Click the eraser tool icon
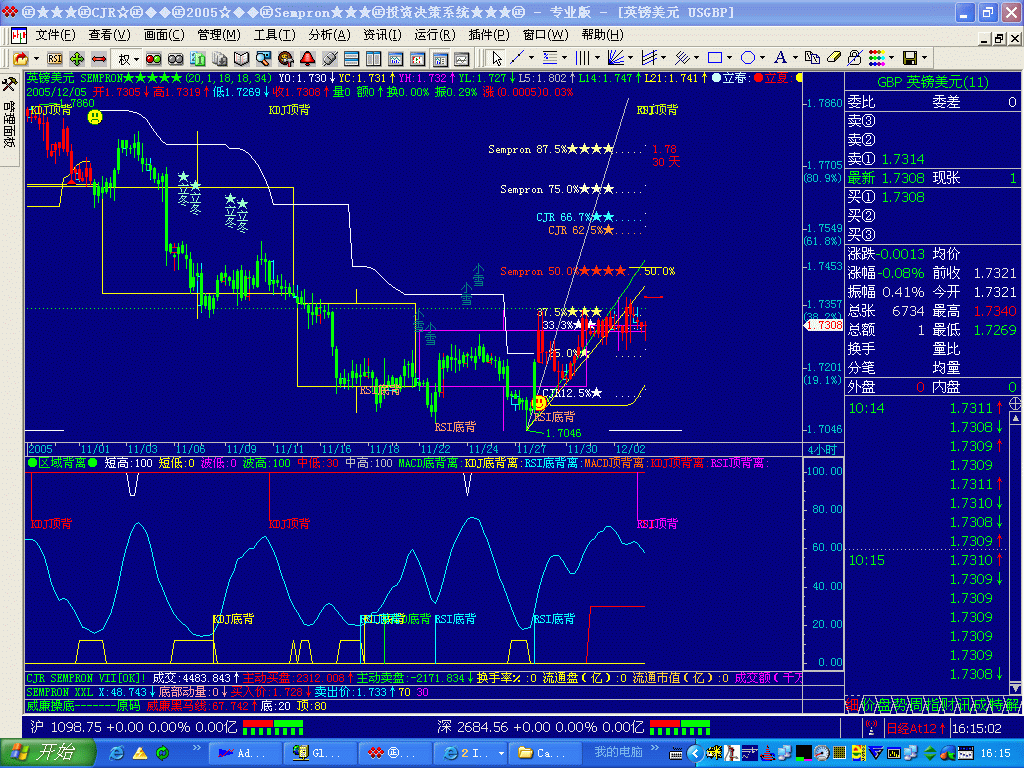1024x768 pixels. (833, 58)
